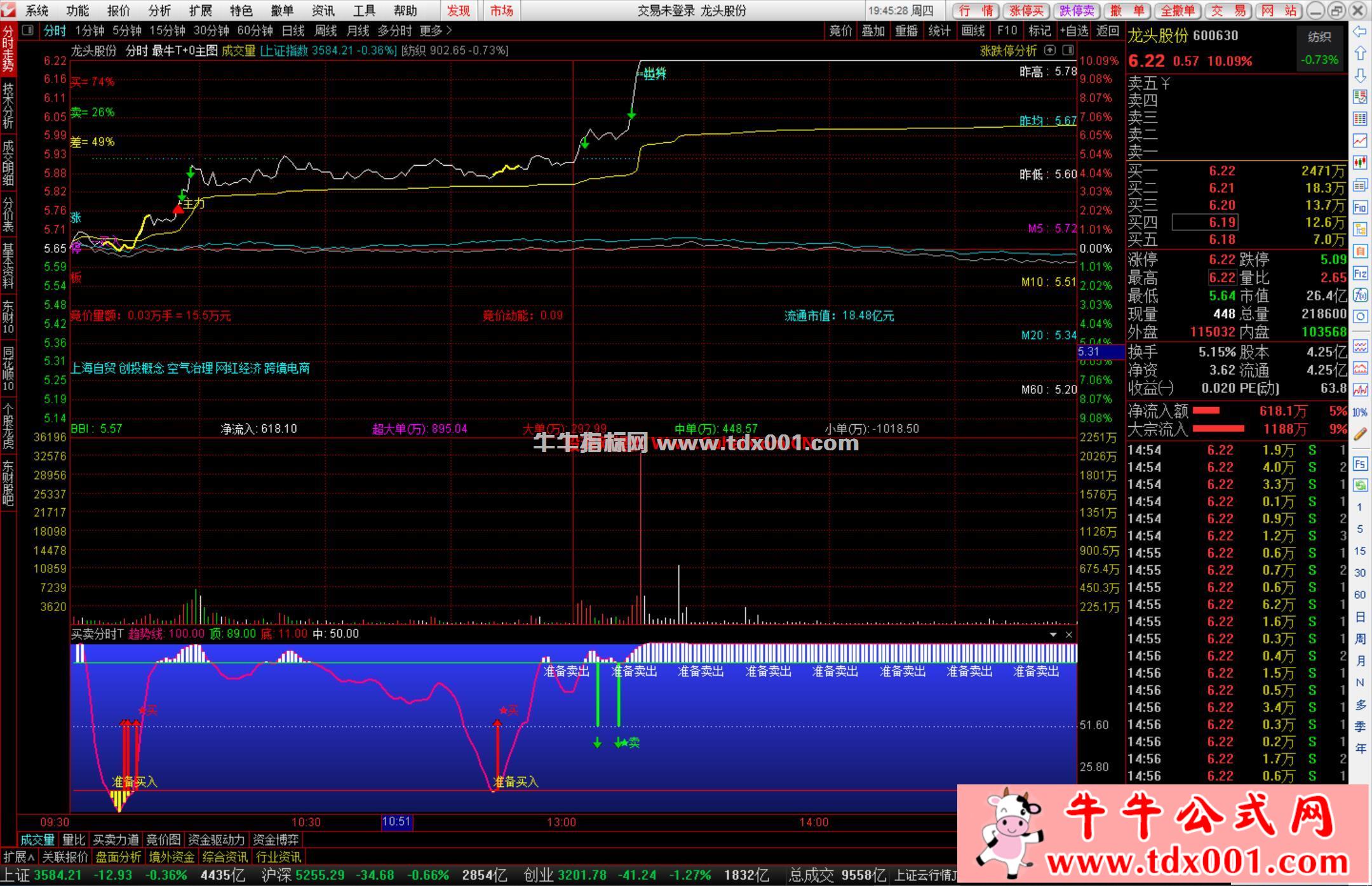Image resolution: width=1372 pixels, height=886 pixels.
Task: Open the 报价 menu
Action: [119, 11]
